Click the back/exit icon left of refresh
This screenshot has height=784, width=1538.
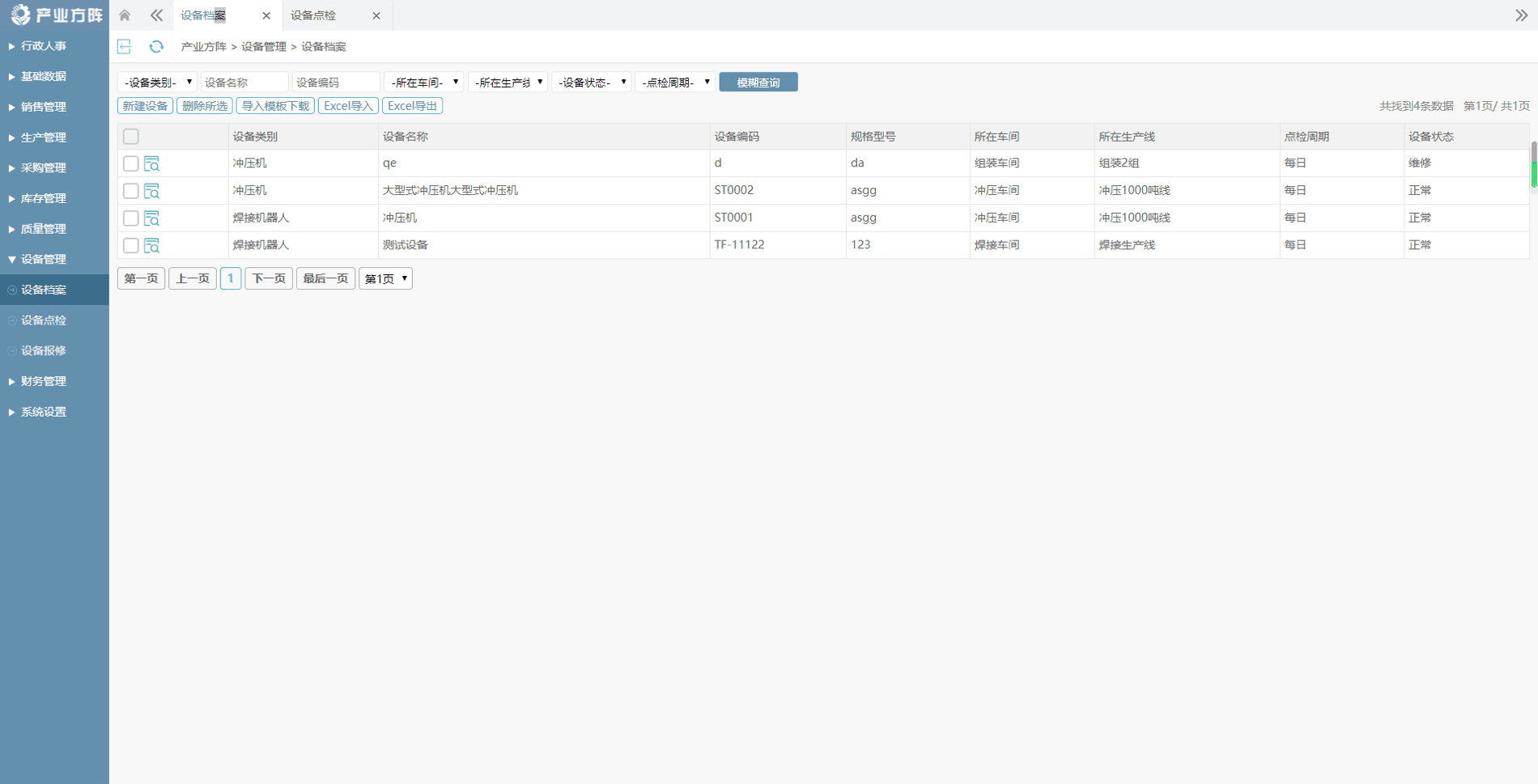[125, 47]
